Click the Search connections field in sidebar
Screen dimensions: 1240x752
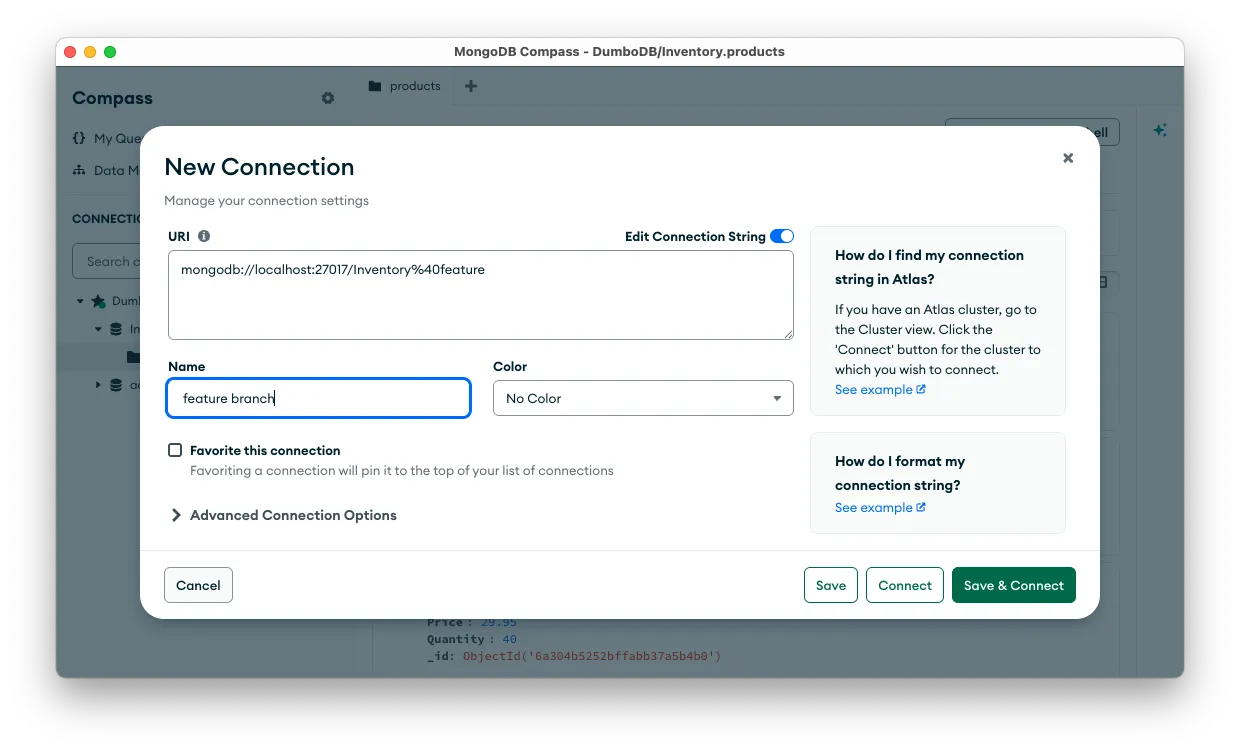pyautogui.click(x=107, y=261)
